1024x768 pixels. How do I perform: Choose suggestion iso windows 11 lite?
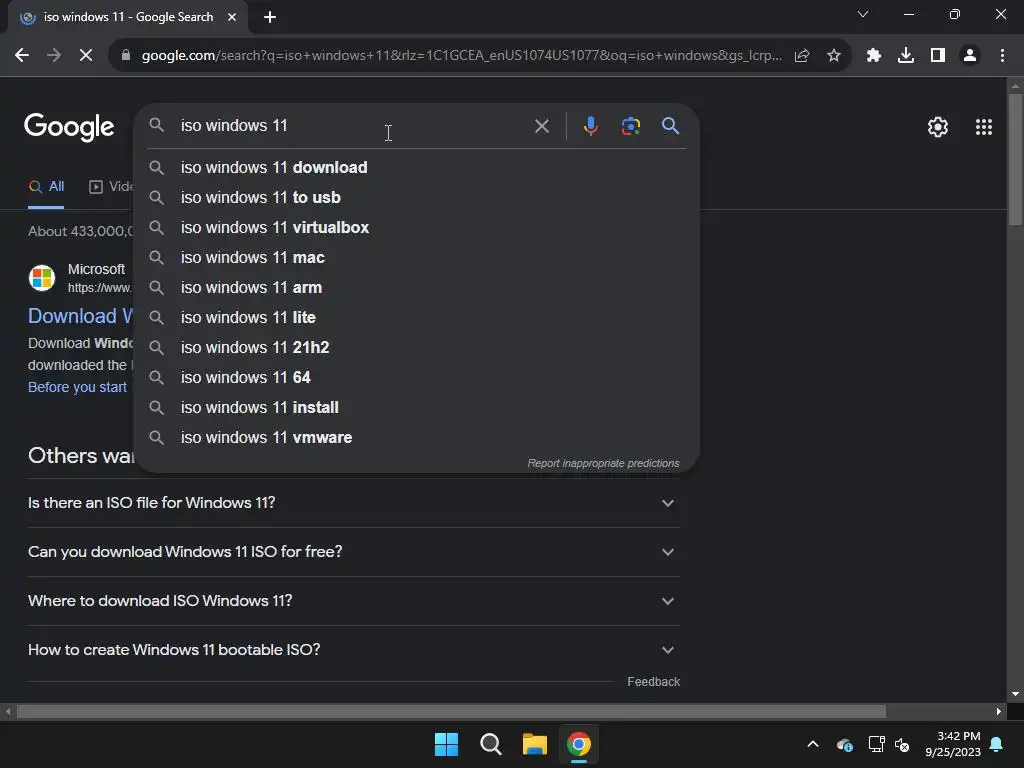[416, 318]
